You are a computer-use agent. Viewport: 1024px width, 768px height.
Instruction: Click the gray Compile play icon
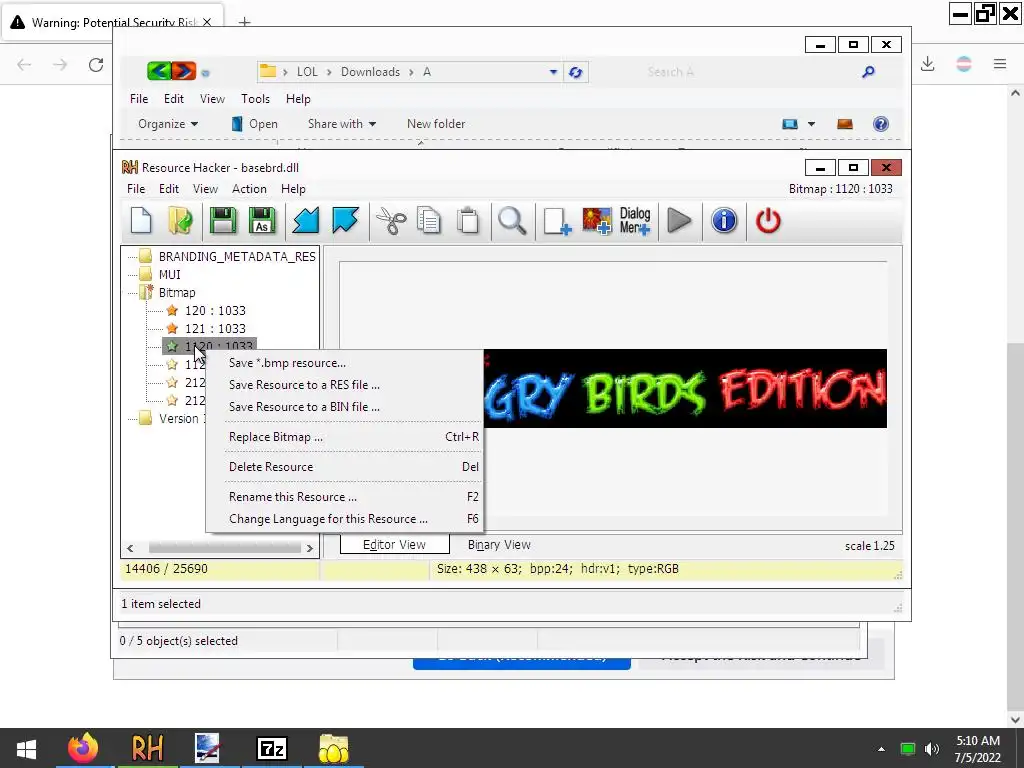pyautogui.click(x=679, y=221)
